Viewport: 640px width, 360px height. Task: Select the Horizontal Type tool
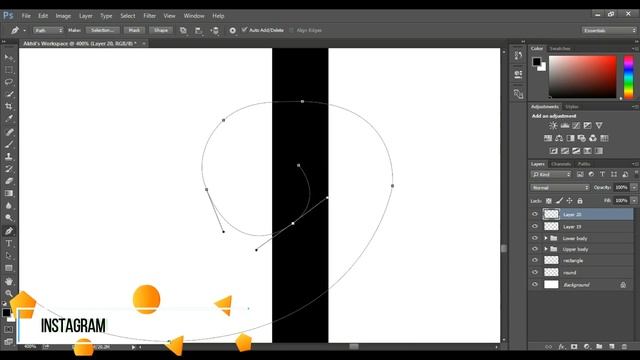(9, 244)
